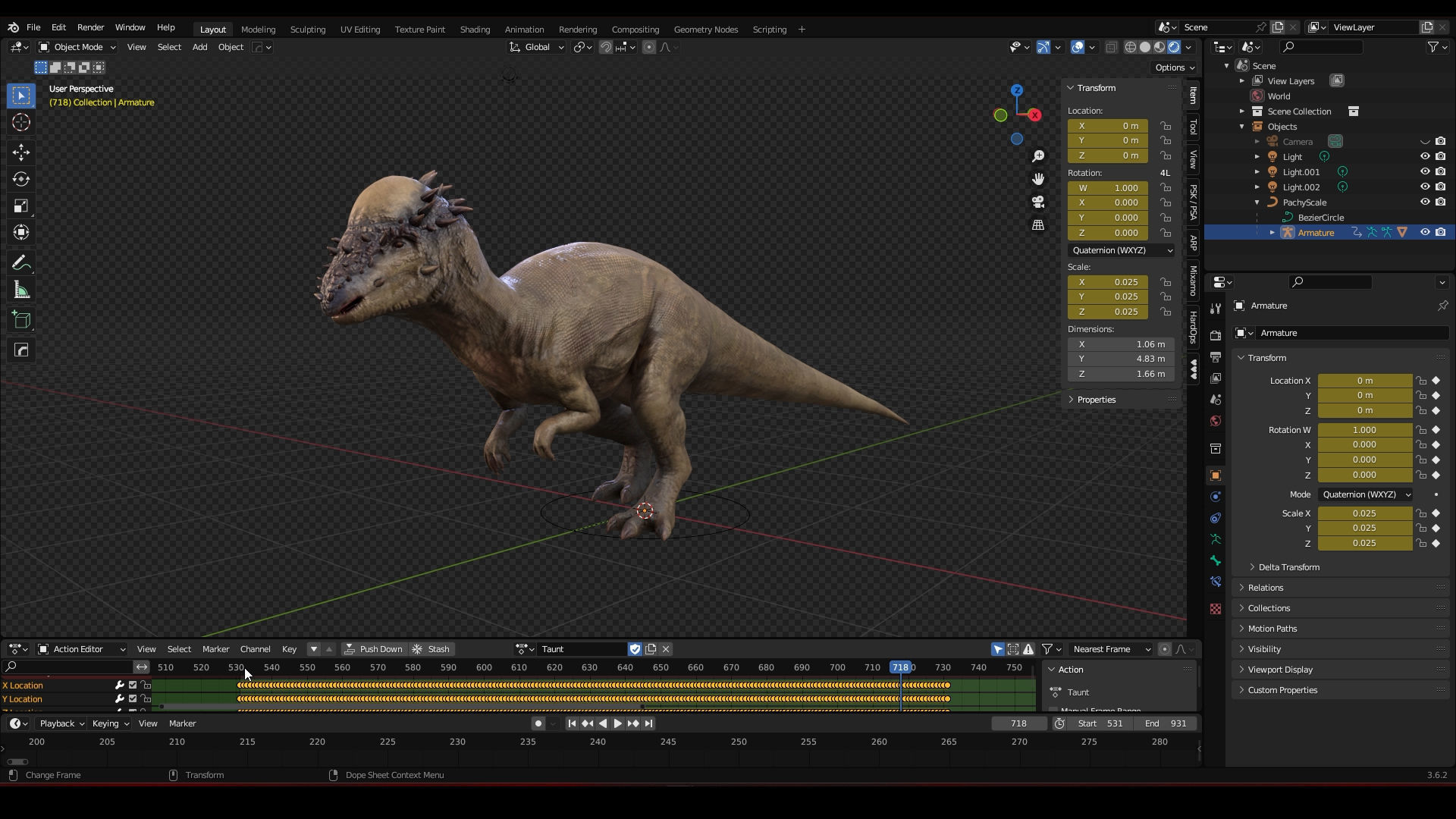Image resolution: width=1456 pixels, height=819 pixels.
Task: Switch to the Sculpting workspace tab
Action: [307, 29]
